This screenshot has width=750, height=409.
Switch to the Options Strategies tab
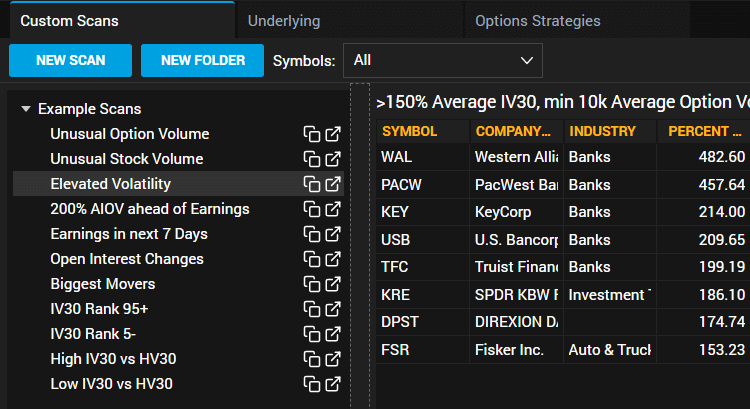577,21
